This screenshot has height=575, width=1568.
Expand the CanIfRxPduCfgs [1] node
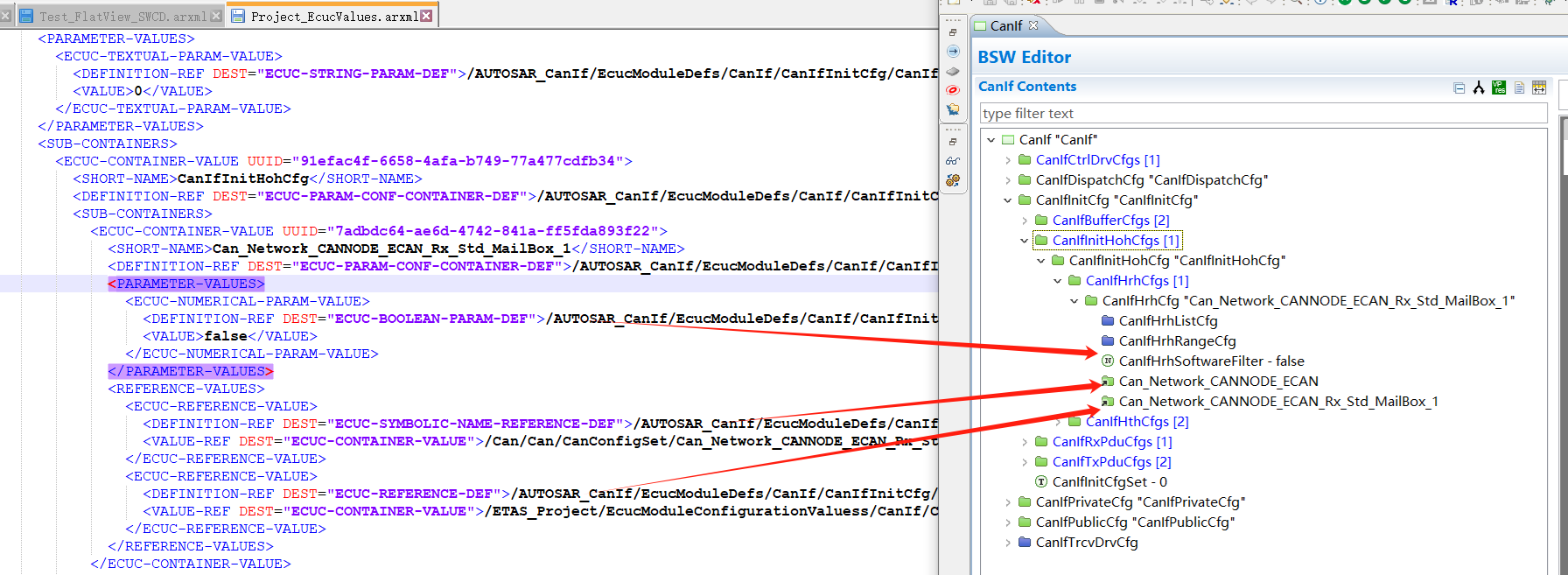1025,441
